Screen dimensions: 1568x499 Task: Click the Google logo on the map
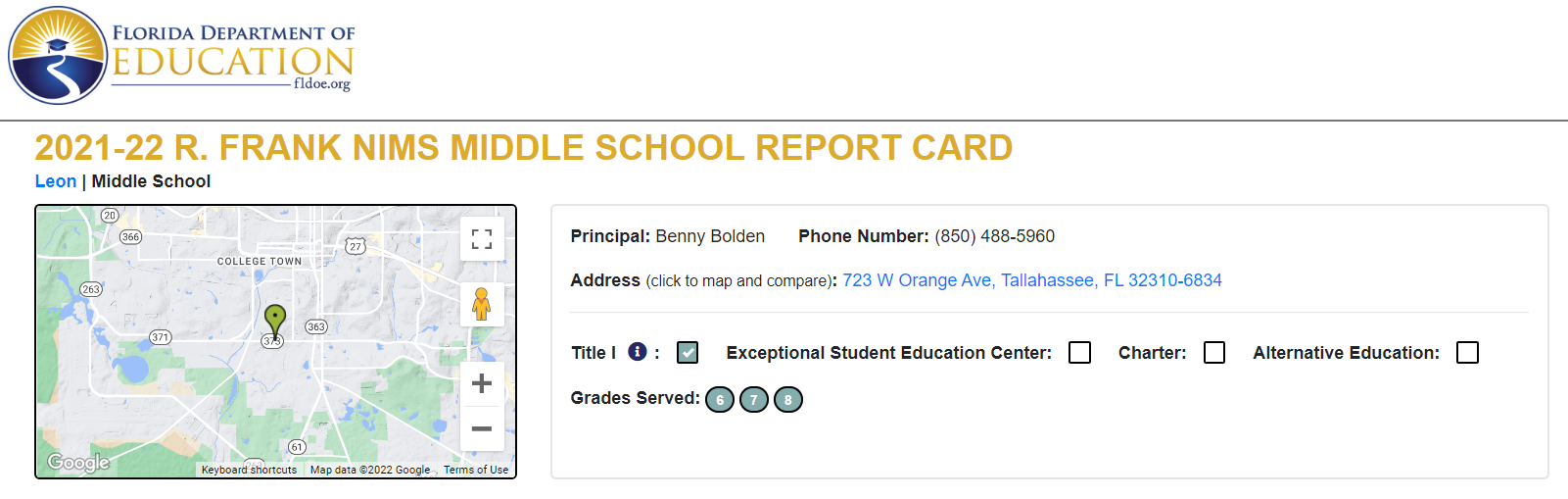click(x=78, y=463)
